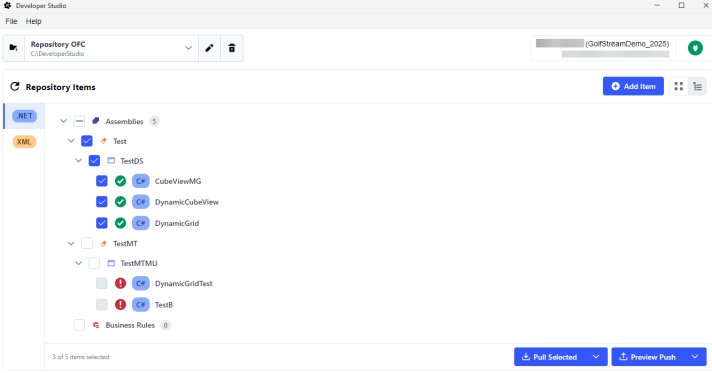Screen dimensions: 712x373
Task: Click the C:\DeveloperStudio repository path
Action: coord(57,54)
